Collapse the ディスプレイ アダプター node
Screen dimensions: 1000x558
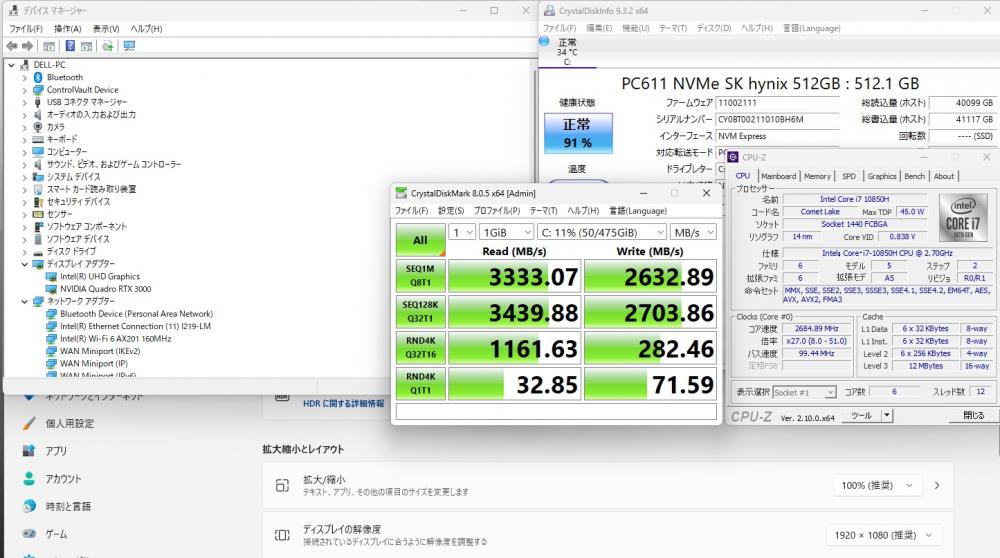point(25,264)
